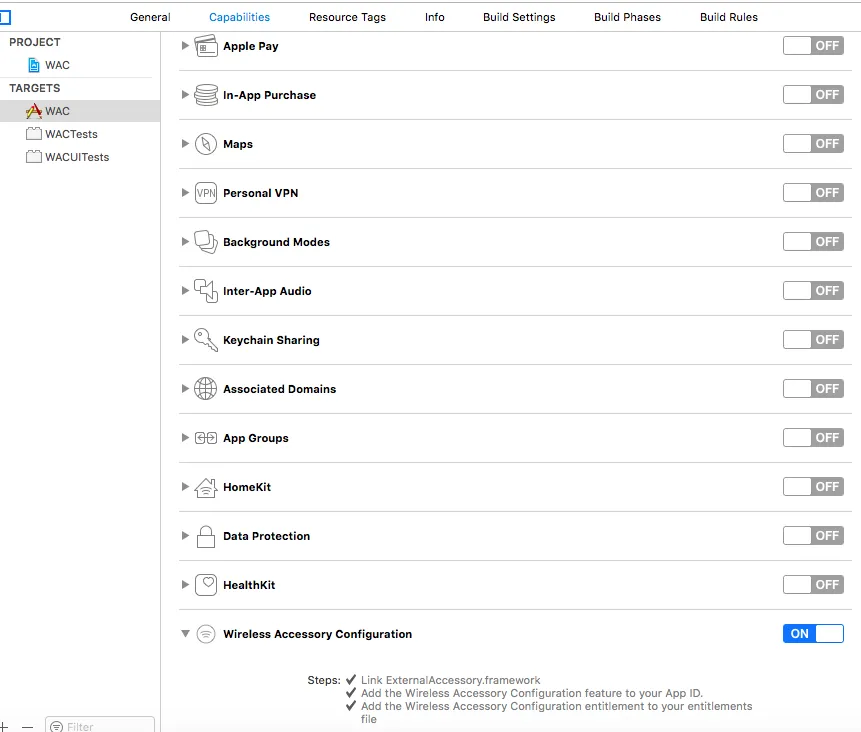861x732 pixels.
Task: Toggle the sidebar panel icon at top left
Action: (x=5, y=18)
